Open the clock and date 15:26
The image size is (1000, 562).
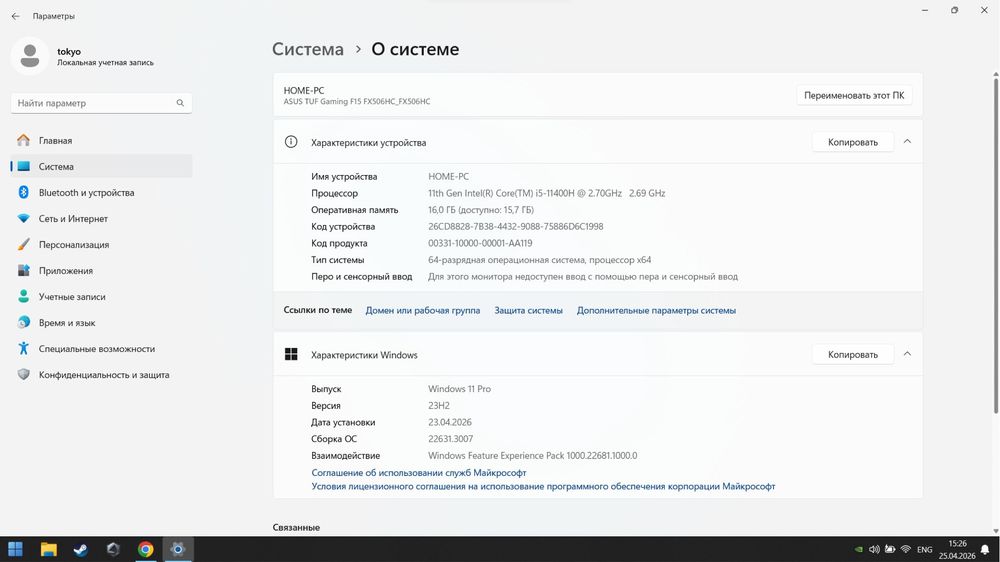(957, 549)
